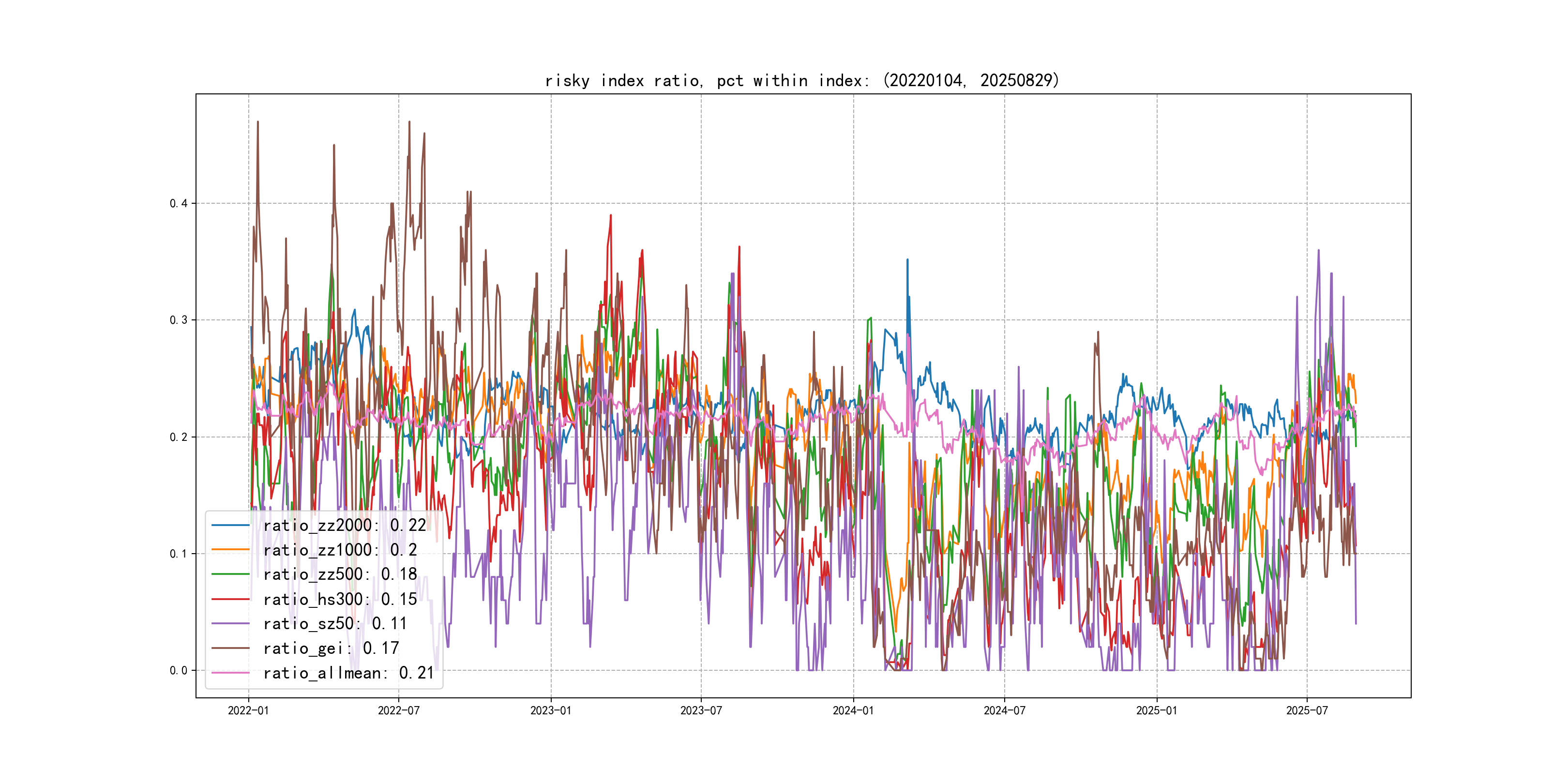Click the 0.4 y-axis tick label

point(179,203)
